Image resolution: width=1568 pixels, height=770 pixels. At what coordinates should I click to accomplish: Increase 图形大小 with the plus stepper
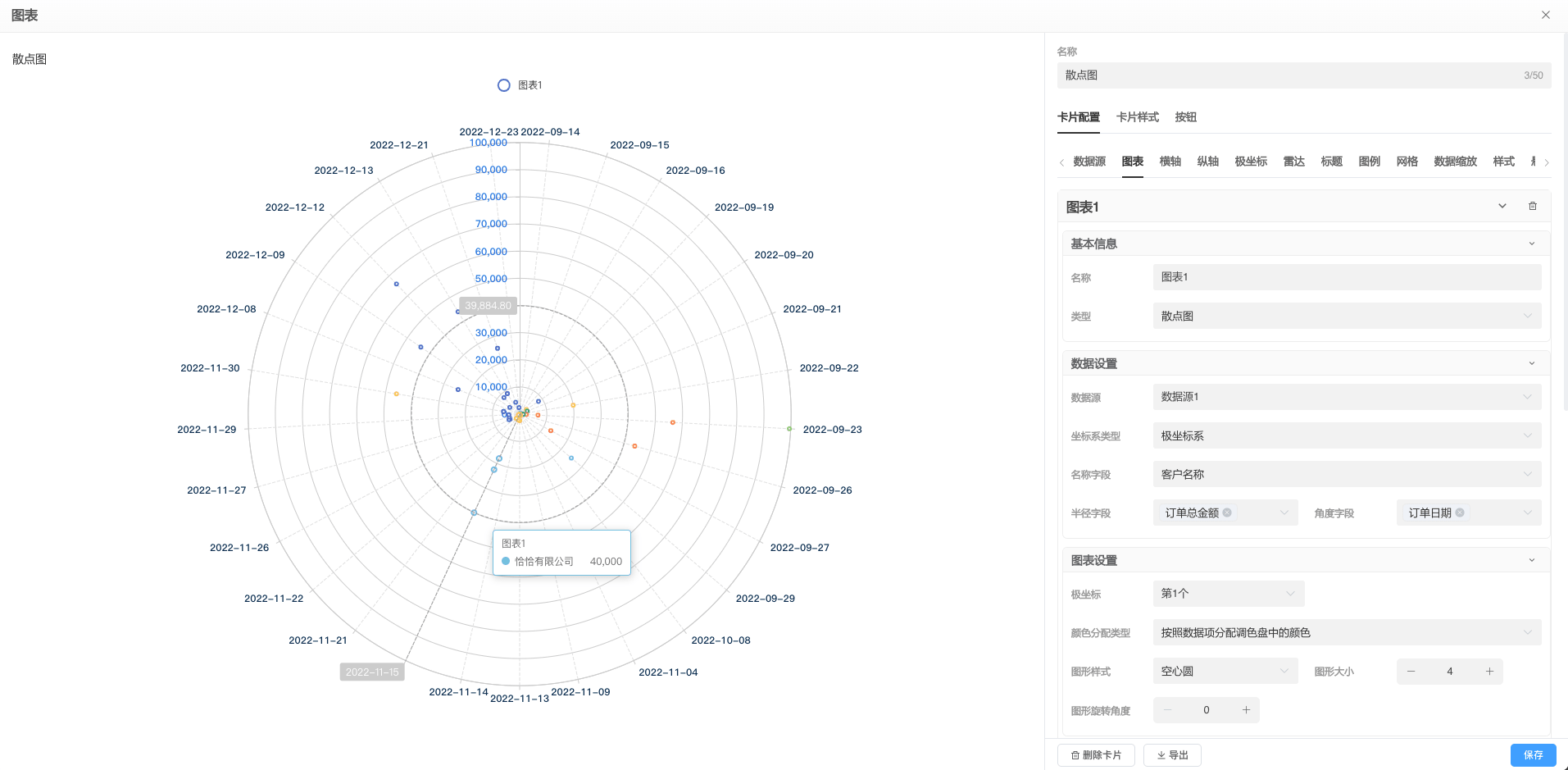pos(1488,671)
